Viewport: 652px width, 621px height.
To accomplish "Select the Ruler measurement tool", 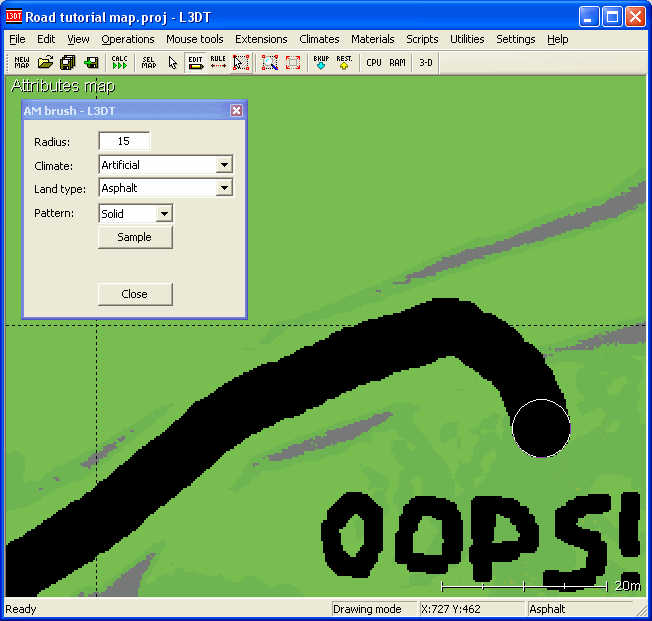I will click(x=218, y=62).
